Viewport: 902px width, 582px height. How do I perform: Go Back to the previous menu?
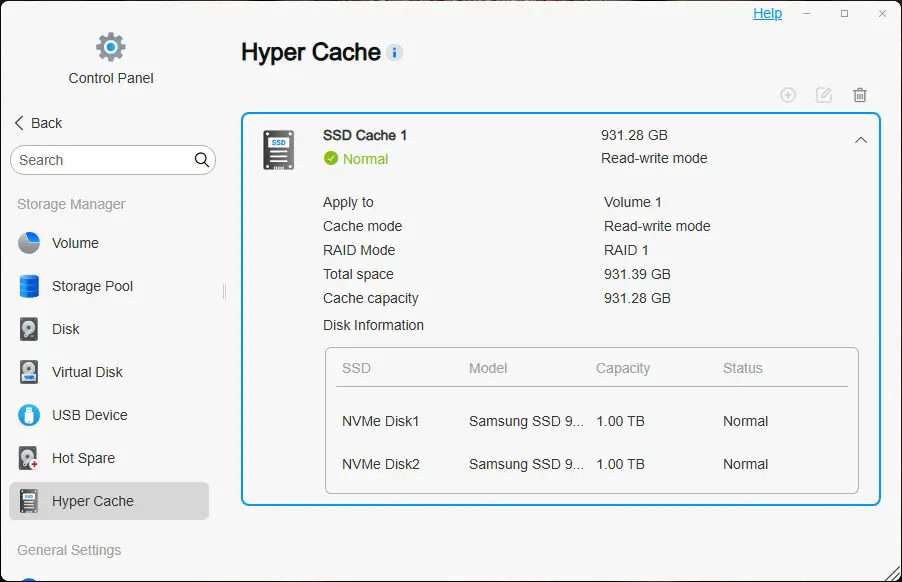pos(38,123)
